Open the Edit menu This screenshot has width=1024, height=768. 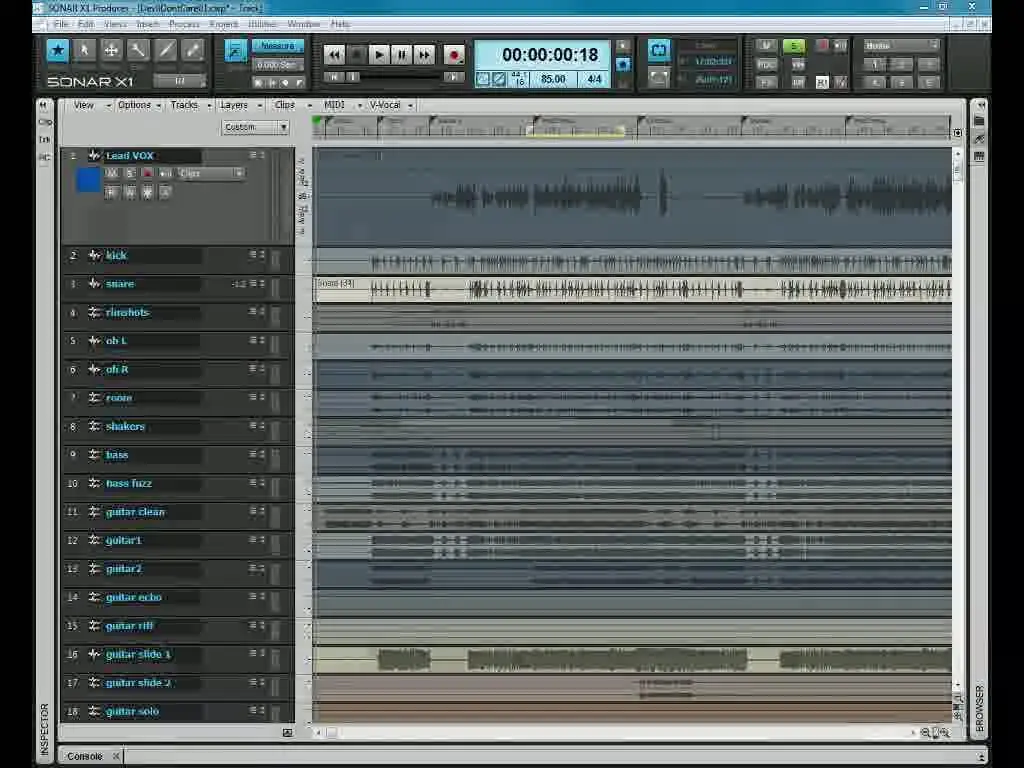tap(86, 24)
